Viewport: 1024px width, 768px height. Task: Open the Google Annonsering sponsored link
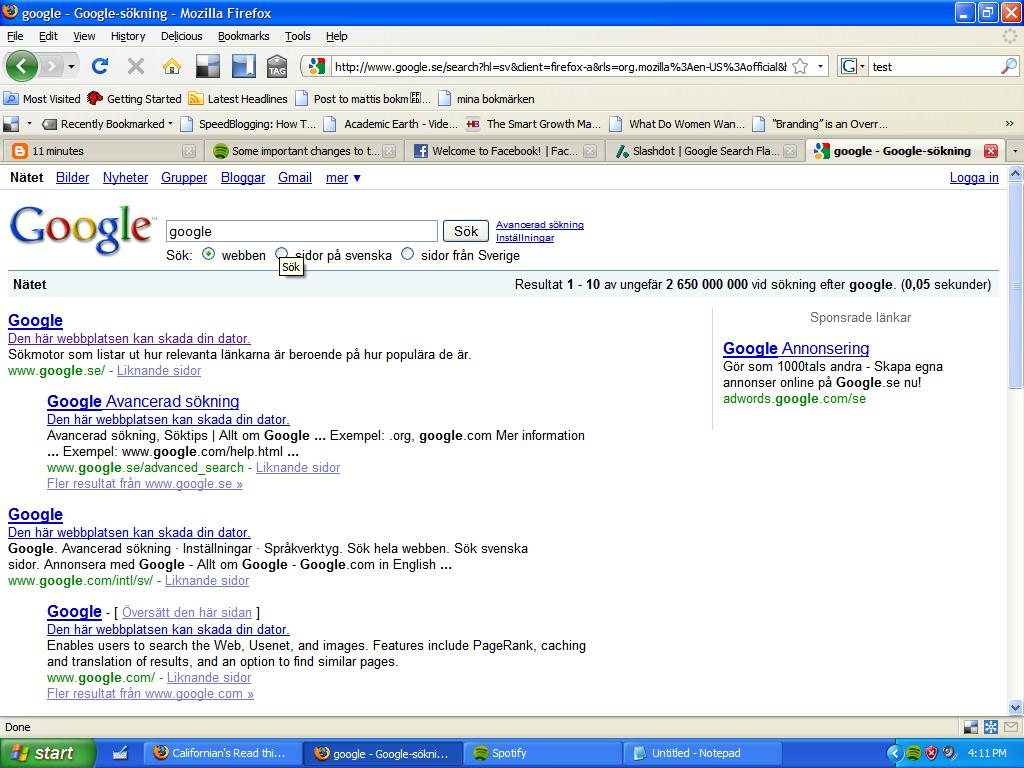tap(795, 348)
